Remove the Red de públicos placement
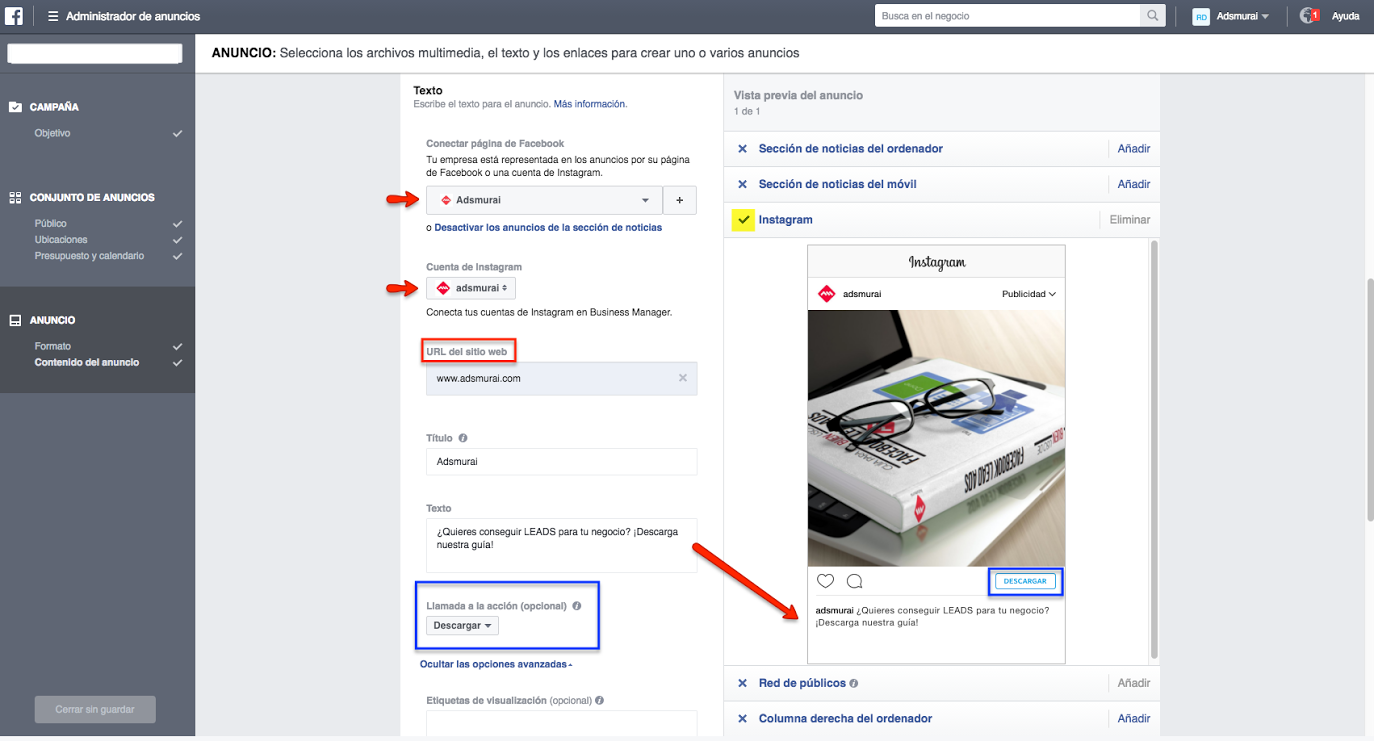The image size is (1374, 741). coord(742,682)
